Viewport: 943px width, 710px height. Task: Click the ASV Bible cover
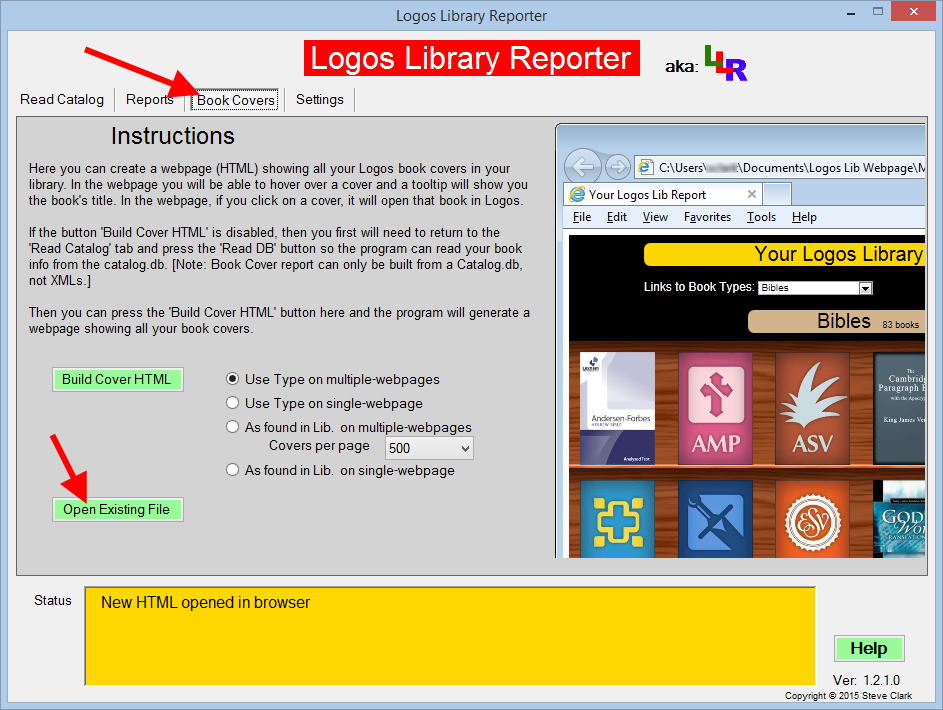tap(812, 408)
